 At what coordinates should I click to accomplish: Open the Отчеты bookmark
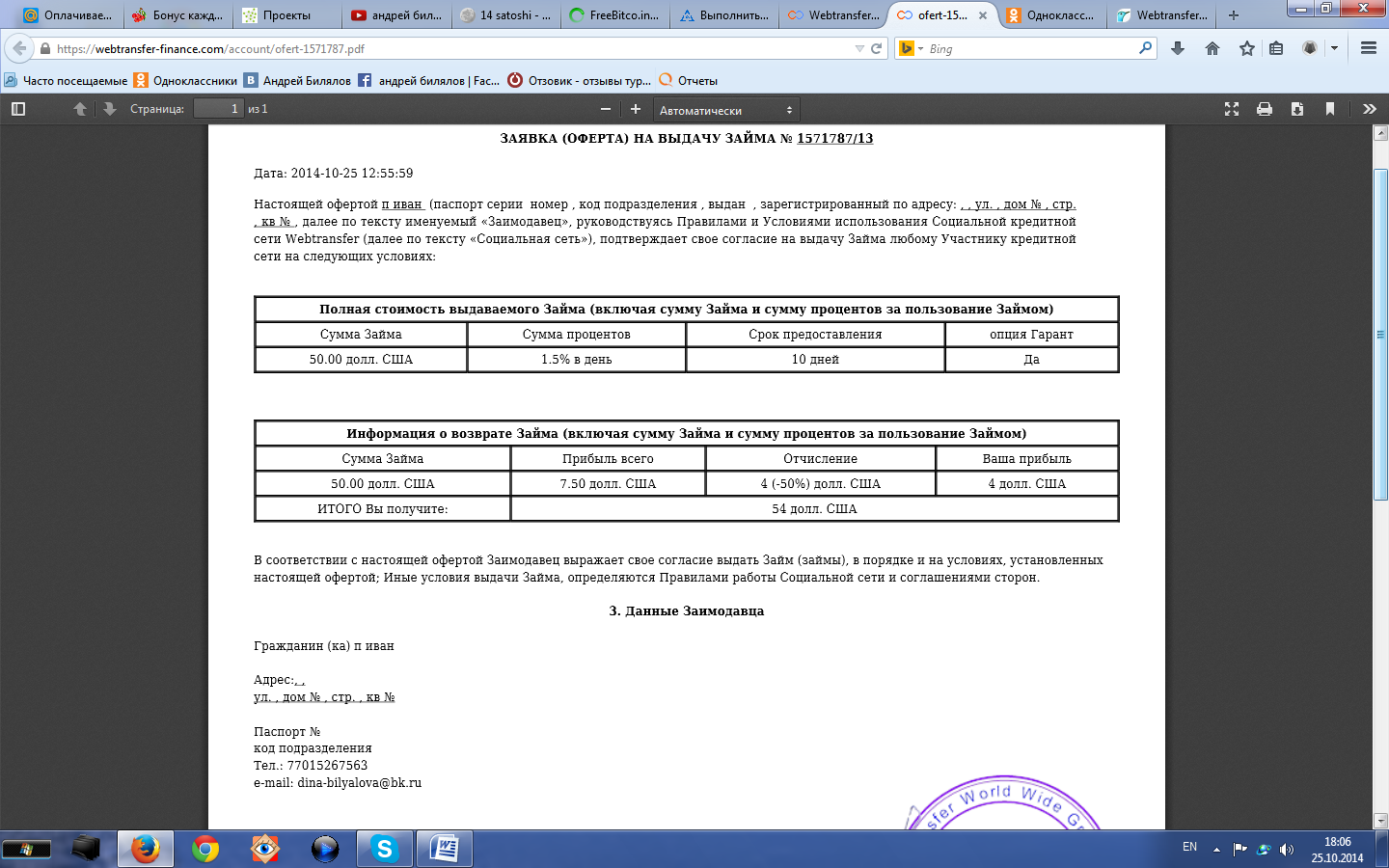[x=688, y=81]
